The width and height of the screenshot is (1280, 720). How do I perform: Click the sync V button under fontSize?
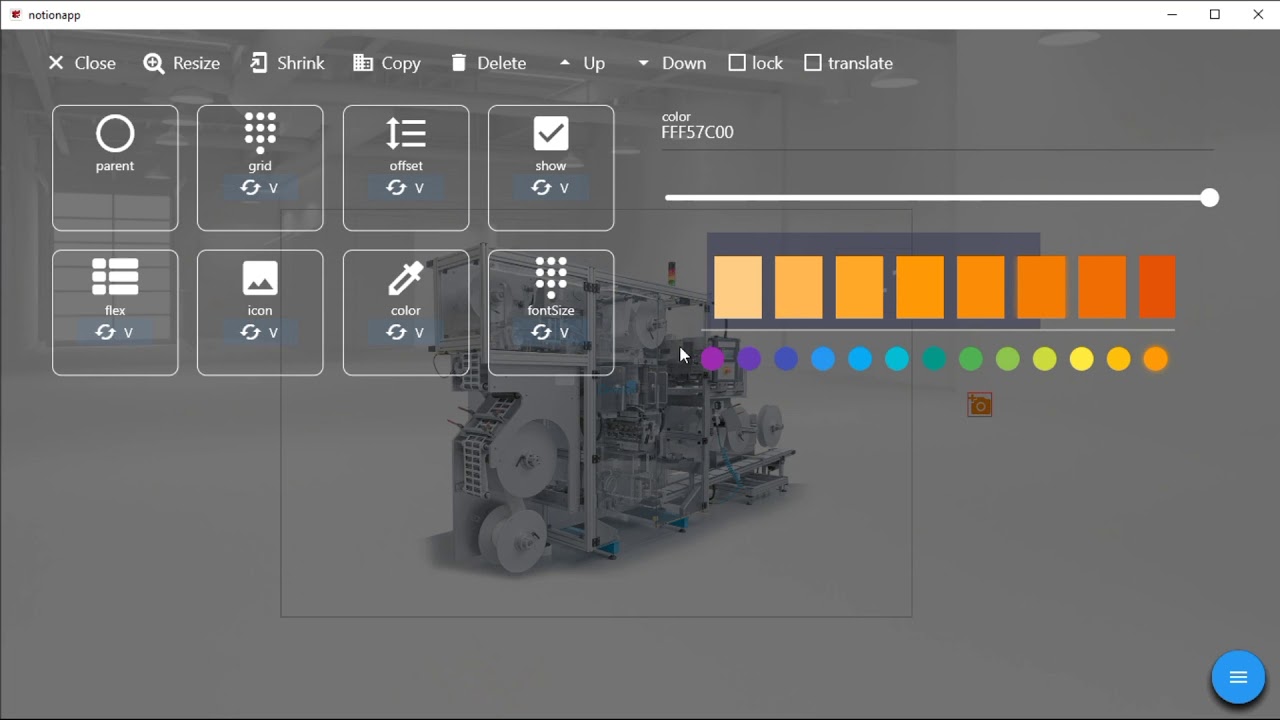pos(551,332)
